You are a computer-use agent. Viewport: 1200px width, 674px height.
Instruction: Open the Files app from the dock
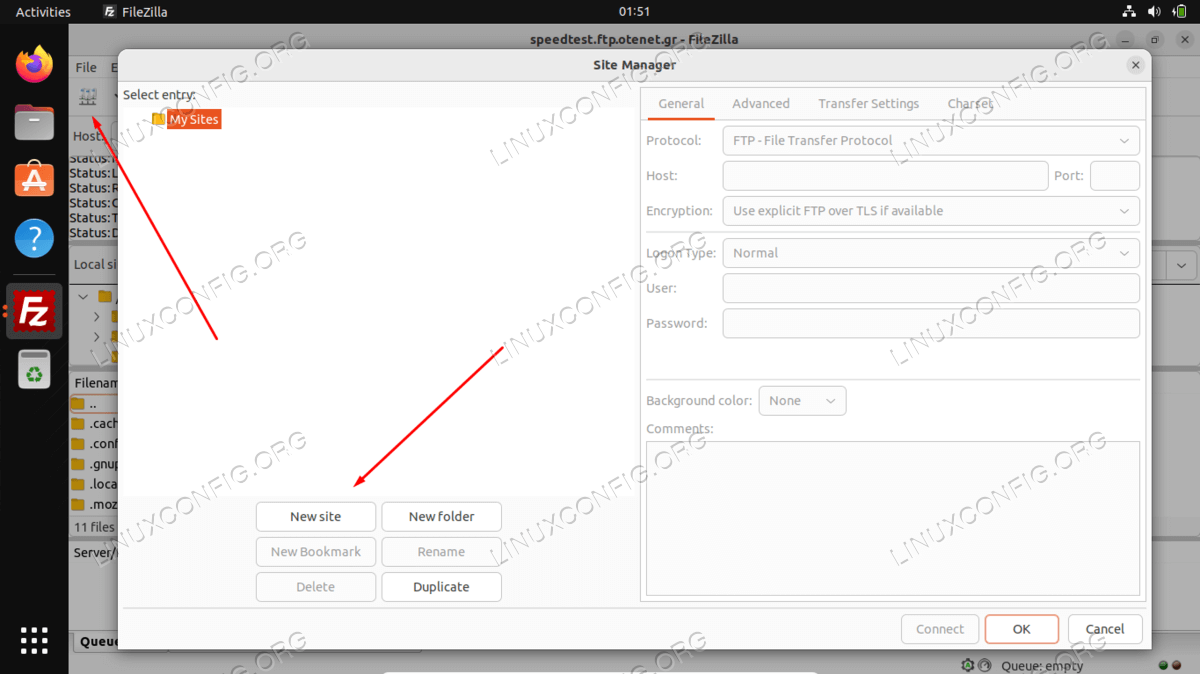(x=35, y=123)
